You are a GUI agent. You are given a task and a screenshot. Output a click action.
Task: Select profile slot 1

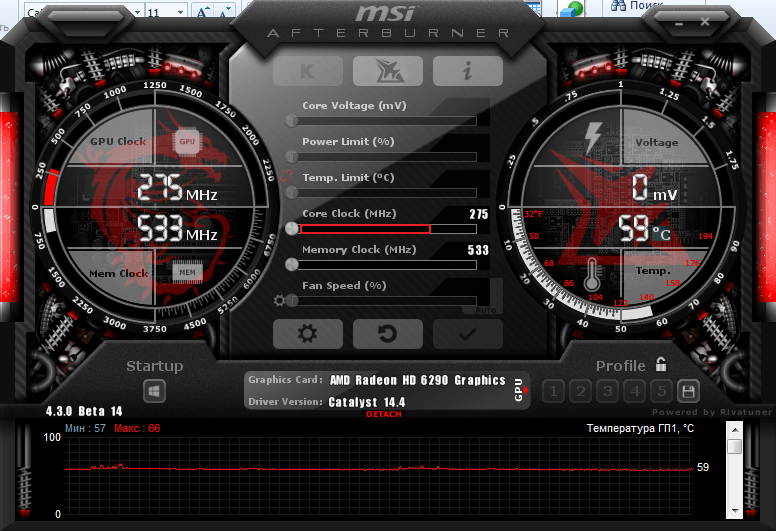point(553,391)
